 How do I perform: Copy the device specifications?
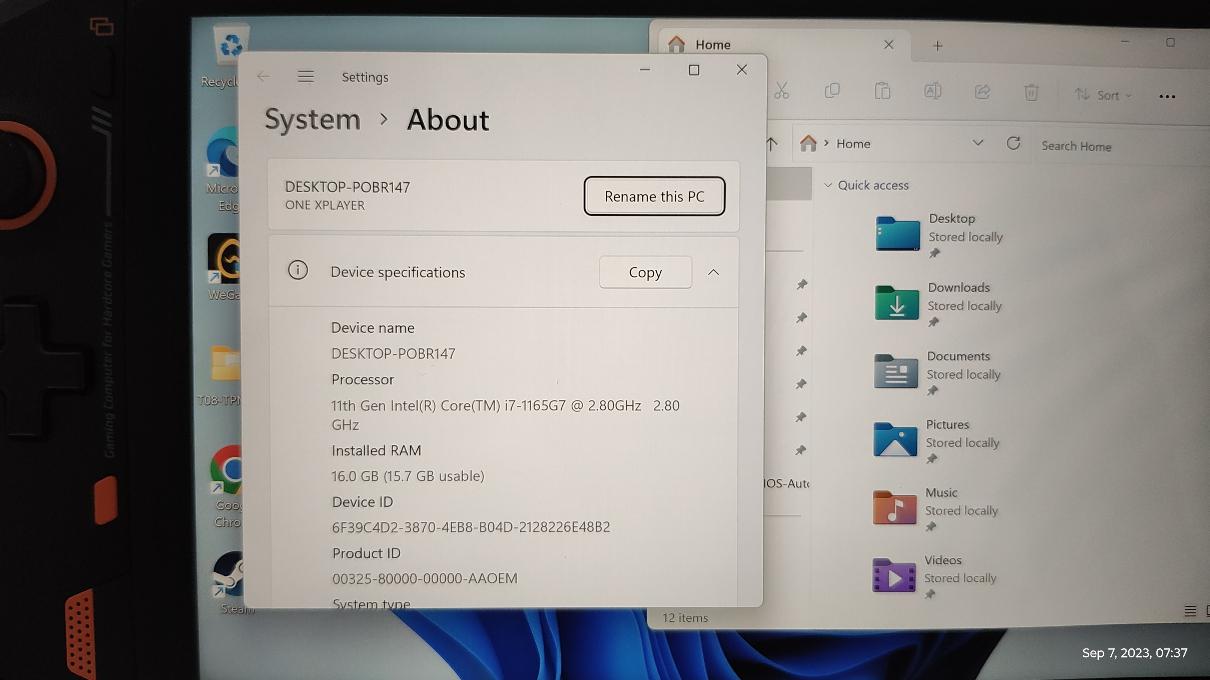pyautogui.click(x=645, y=272)
